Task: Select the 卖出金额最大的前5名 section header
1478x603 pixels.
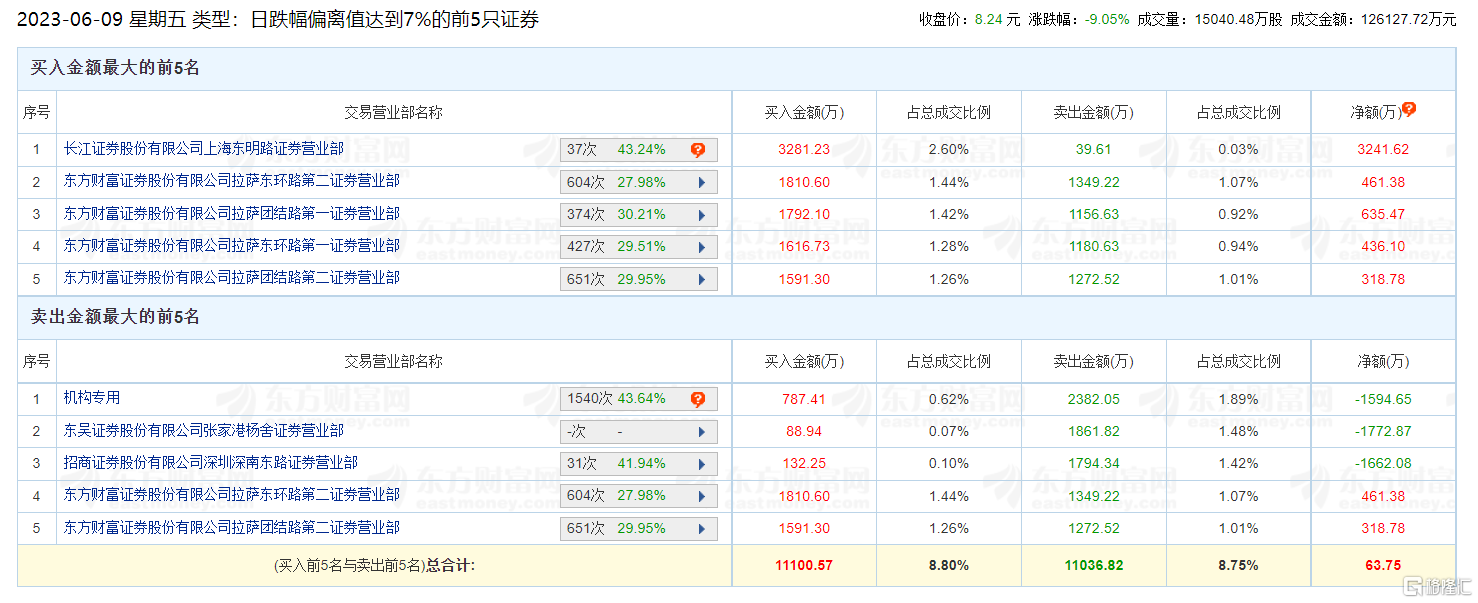Action: 115,317
